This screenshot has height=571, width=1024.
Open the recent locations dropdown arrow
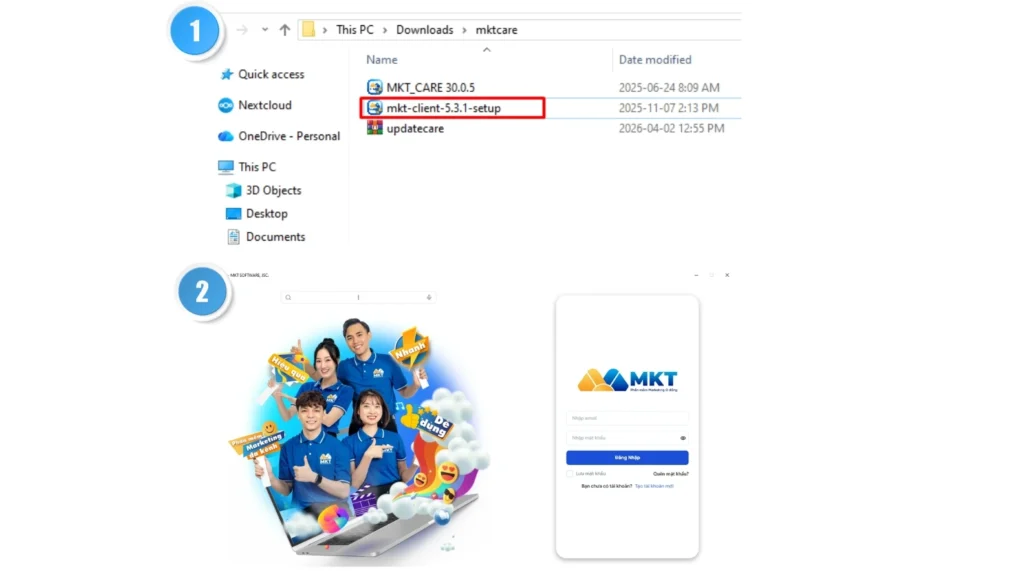[264, 29]
